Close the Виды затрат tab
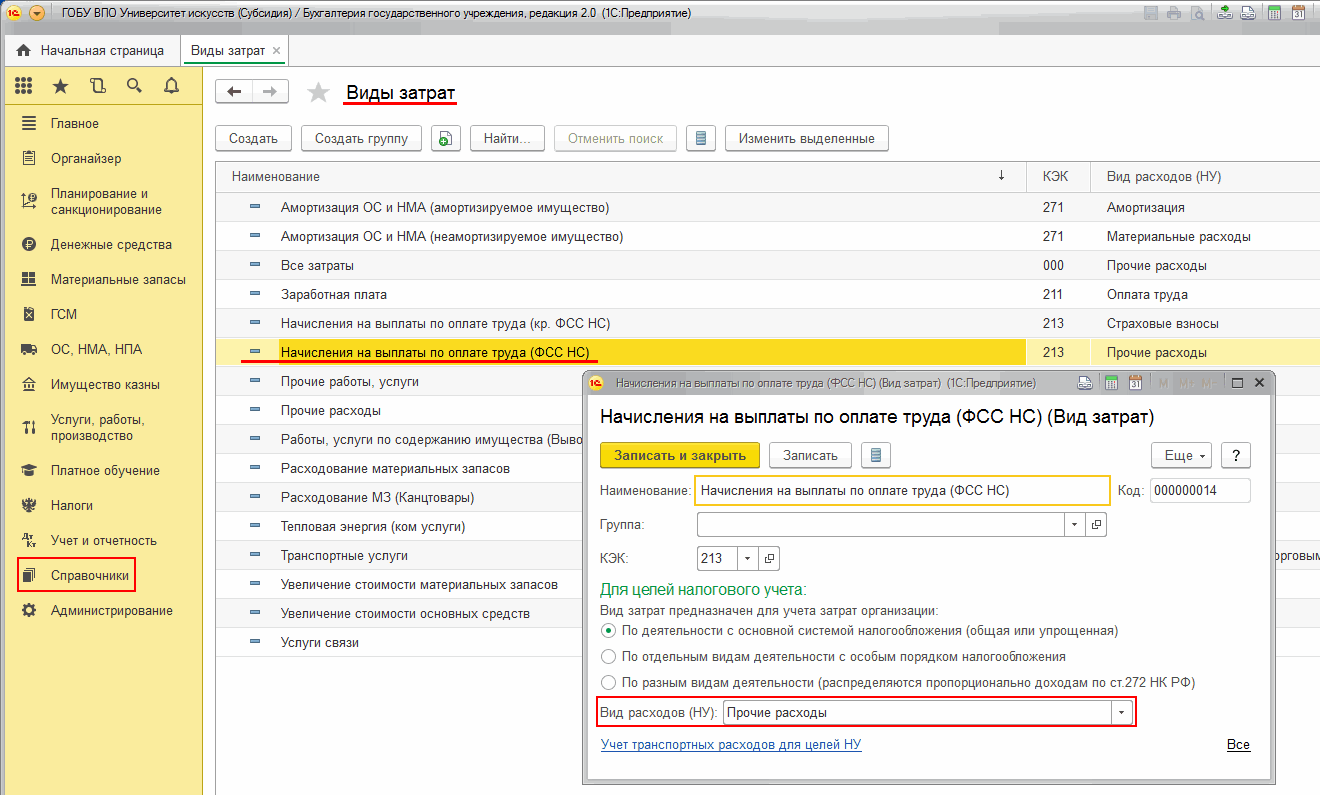 click(x=277, y=50)
